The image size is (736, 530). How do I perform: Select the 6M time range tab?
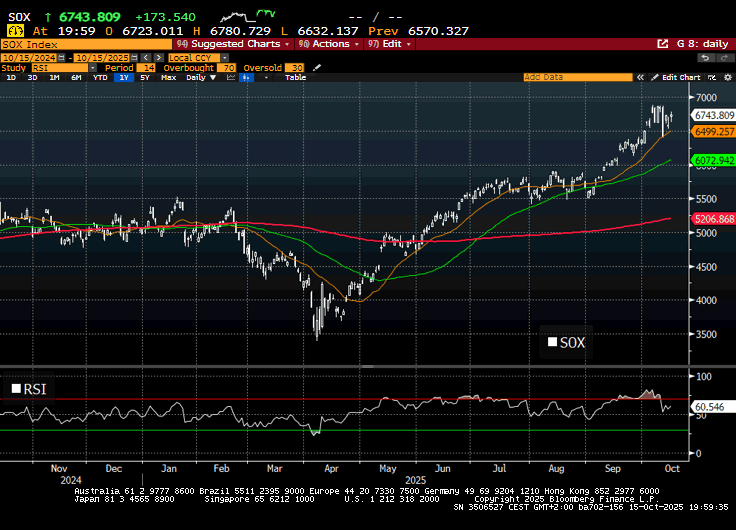coord(76,77)
